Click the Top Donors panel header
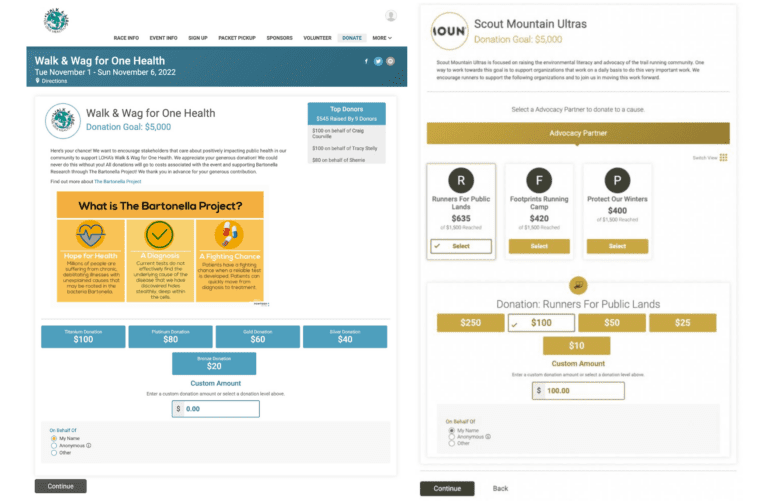768x501 pixels. pyautogui.click(x=346, y=114)
